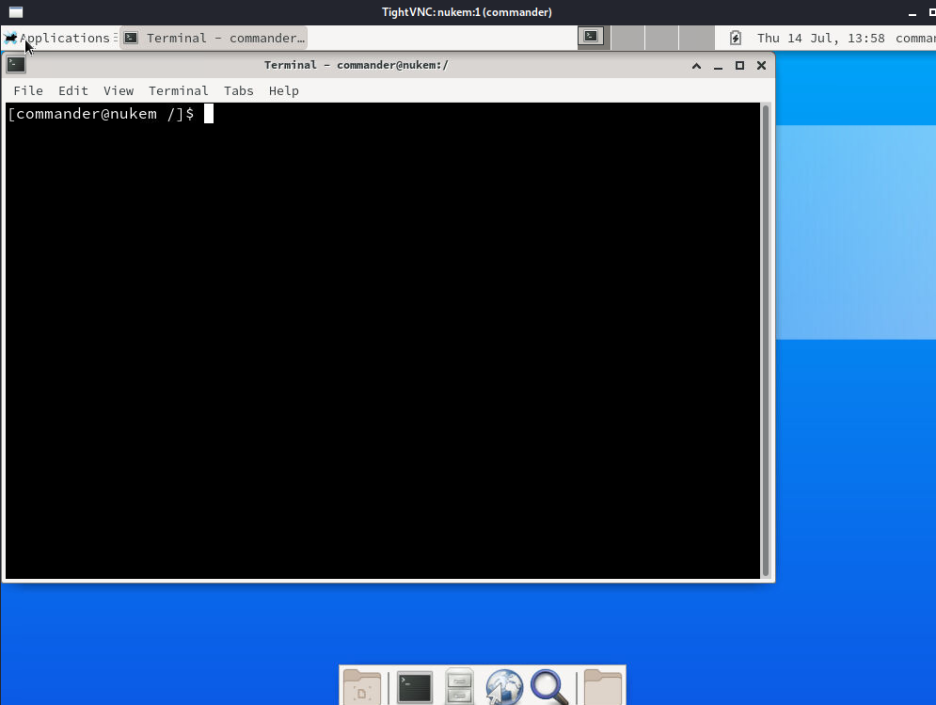Click the Show Desktop icon in the dock

362,686
